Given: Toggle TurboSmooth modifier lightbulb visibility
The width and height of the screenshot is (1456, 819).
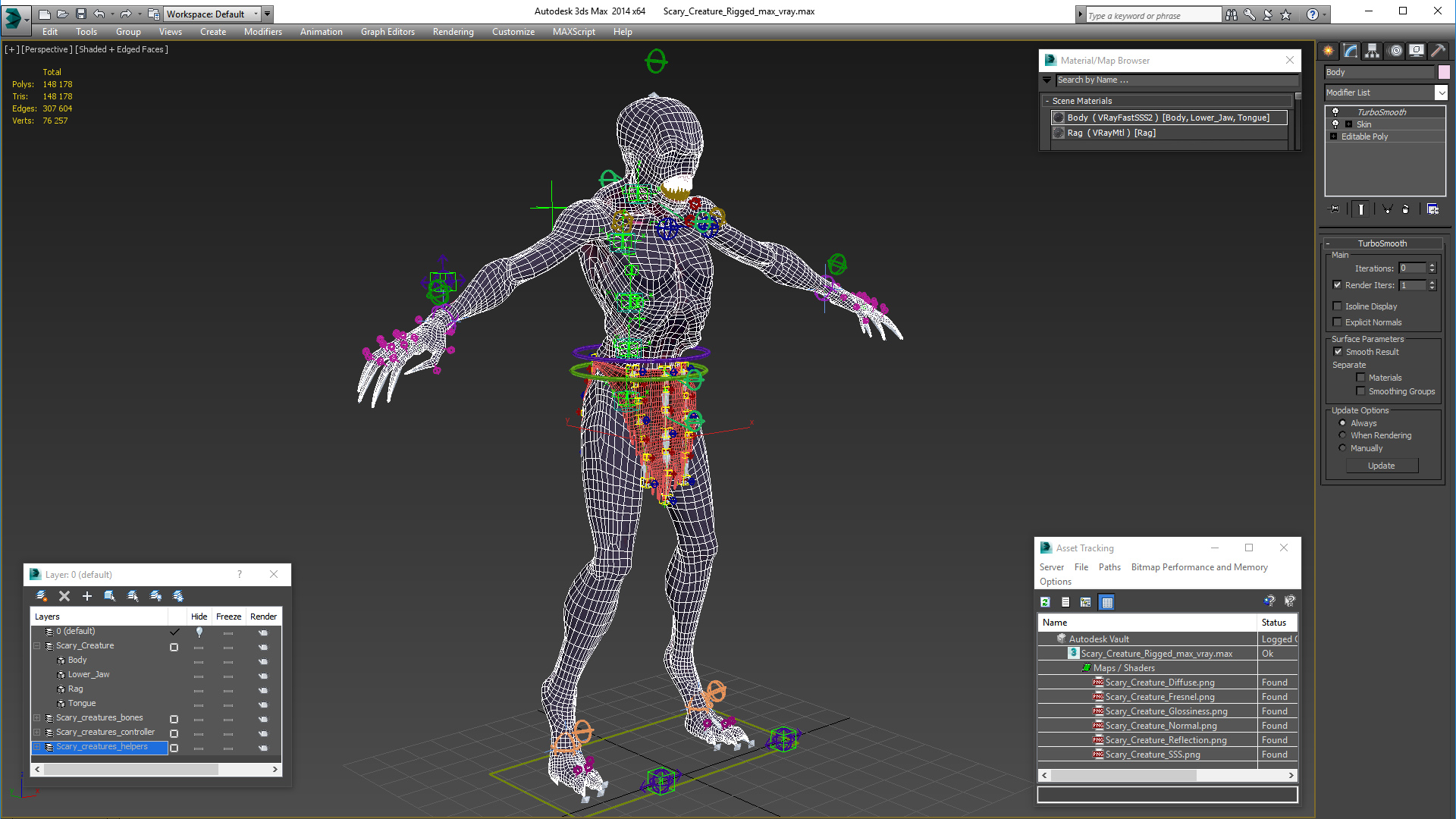Looking at the screenshot, I should point(1335,112).
